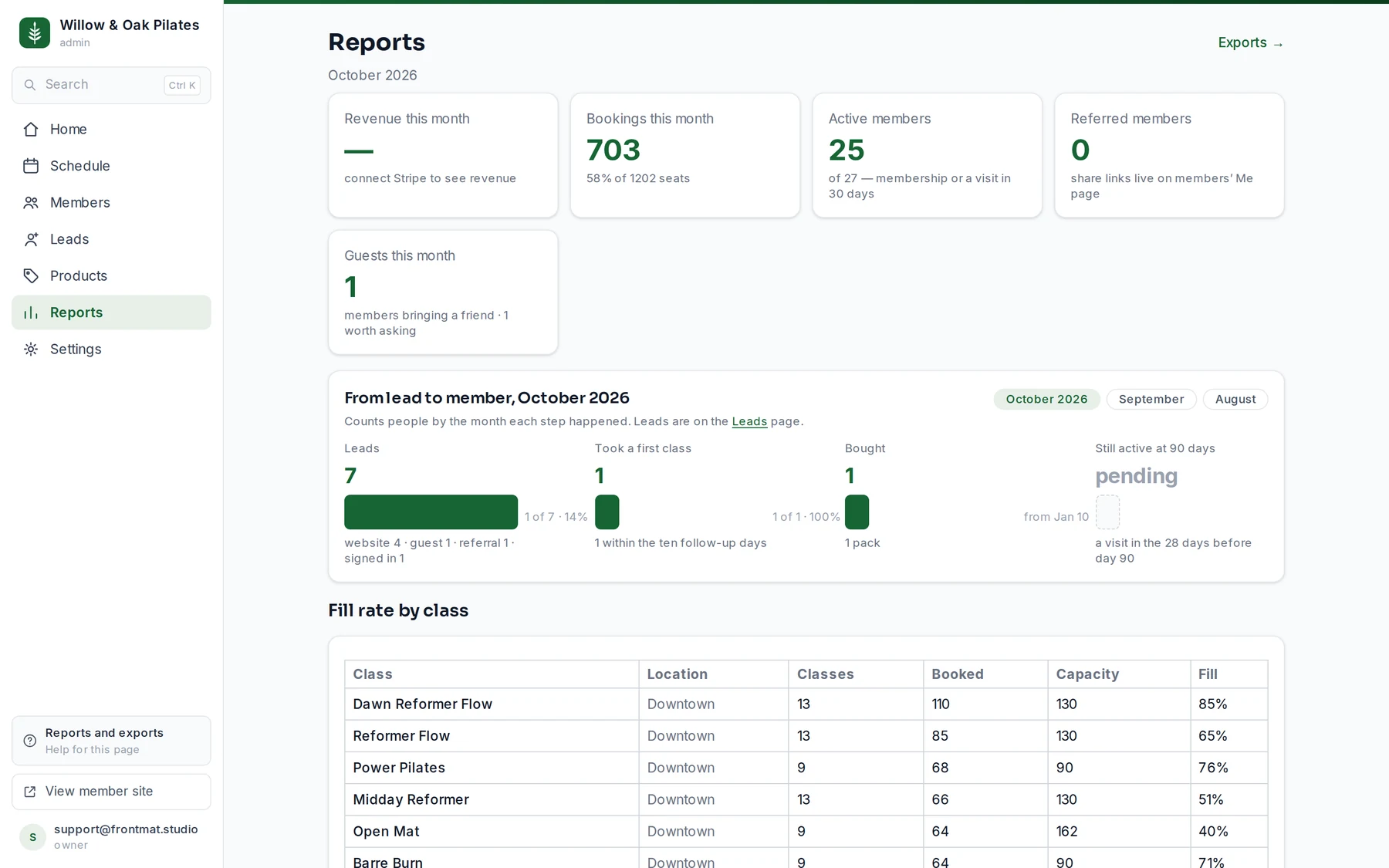Click the Took a first class bar
The image size is (1389, 868).
pos(607,512)
